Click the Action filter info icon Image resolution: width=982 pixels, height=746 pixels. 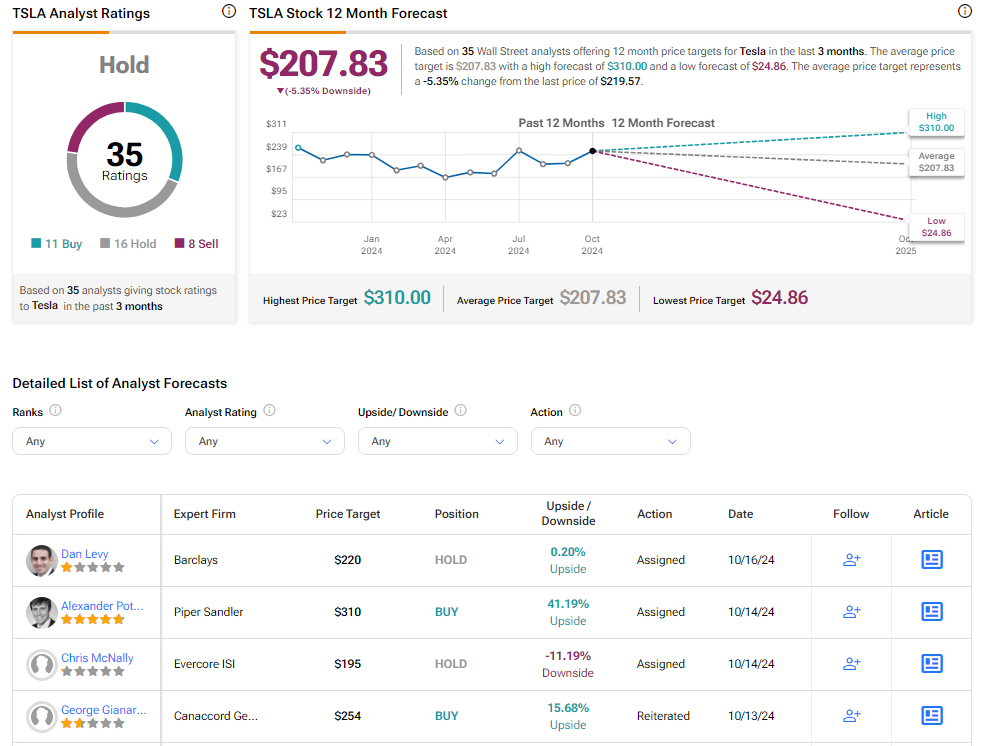575,410
